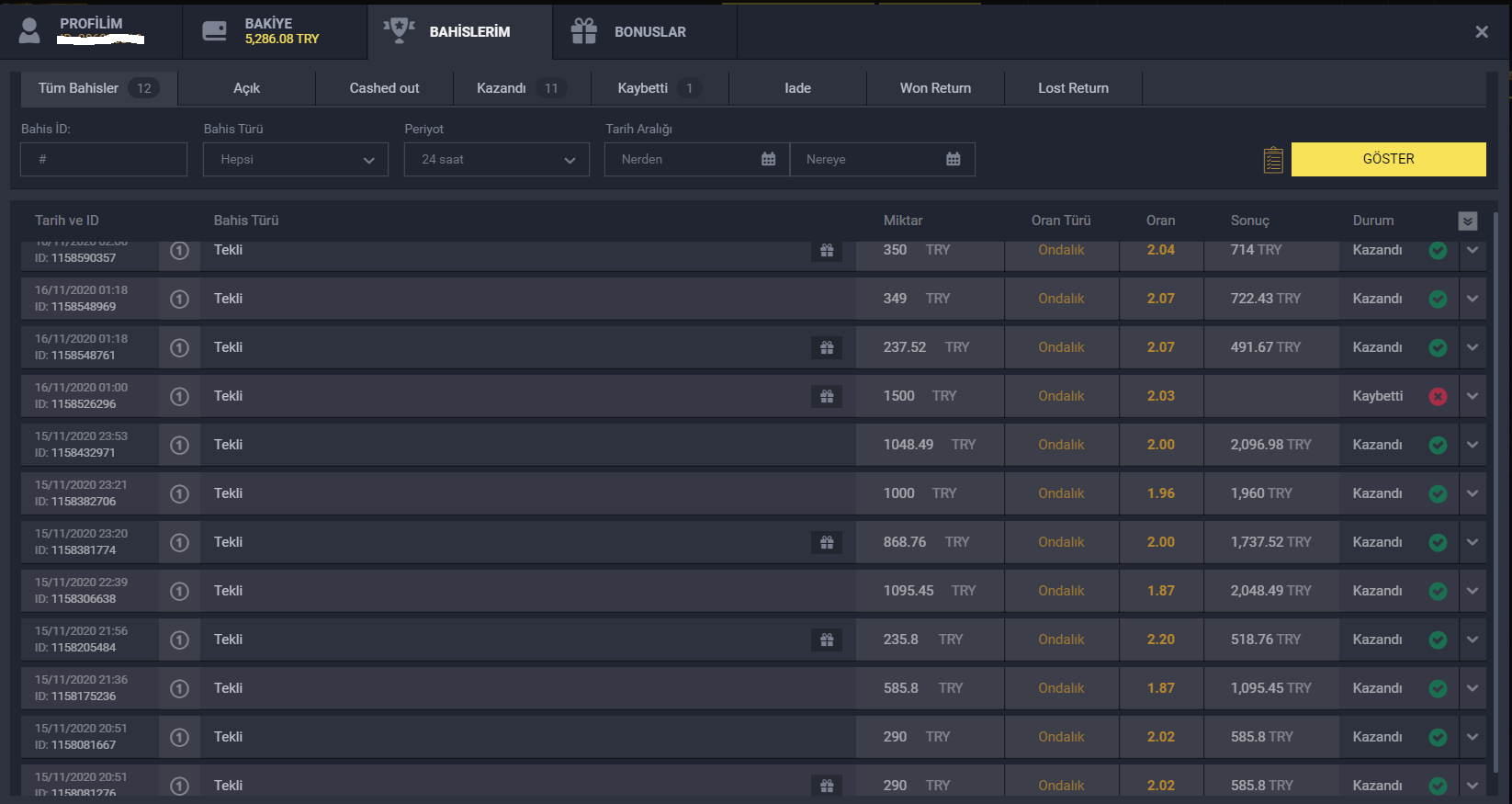Click green won checkmark on bet 1158432971
The image size is (1512, 804).
point(1439,445)
